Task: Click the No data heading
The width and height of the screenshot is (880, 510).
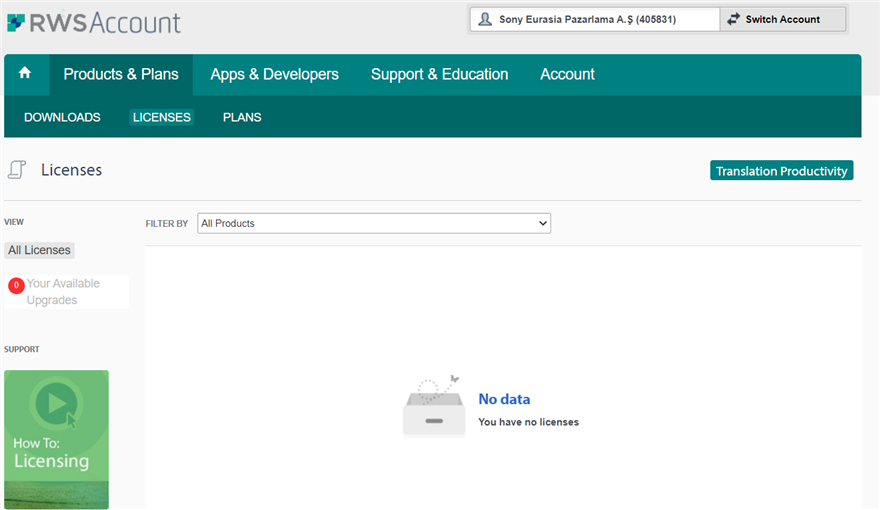Action: [x=504, y=399]
